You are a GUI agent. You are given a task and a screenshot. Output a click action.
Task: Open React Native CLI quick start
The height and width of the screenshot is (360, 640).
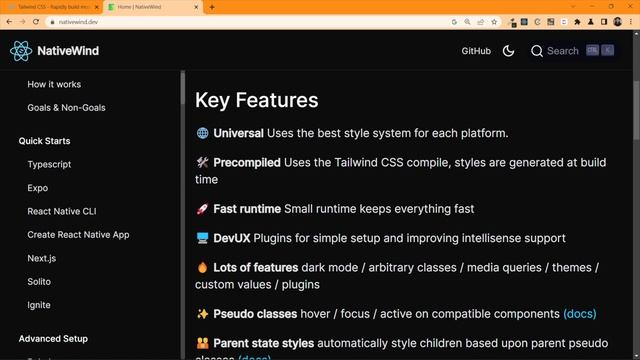62,211
